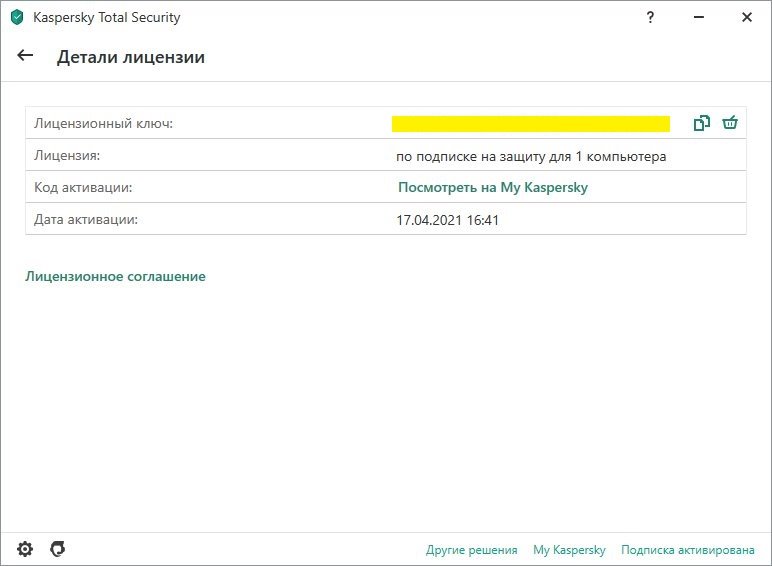This screenshot has height=566, width=772.
Task: Select text по подписке на защиту для 1 компьютера
Action: 531,157
